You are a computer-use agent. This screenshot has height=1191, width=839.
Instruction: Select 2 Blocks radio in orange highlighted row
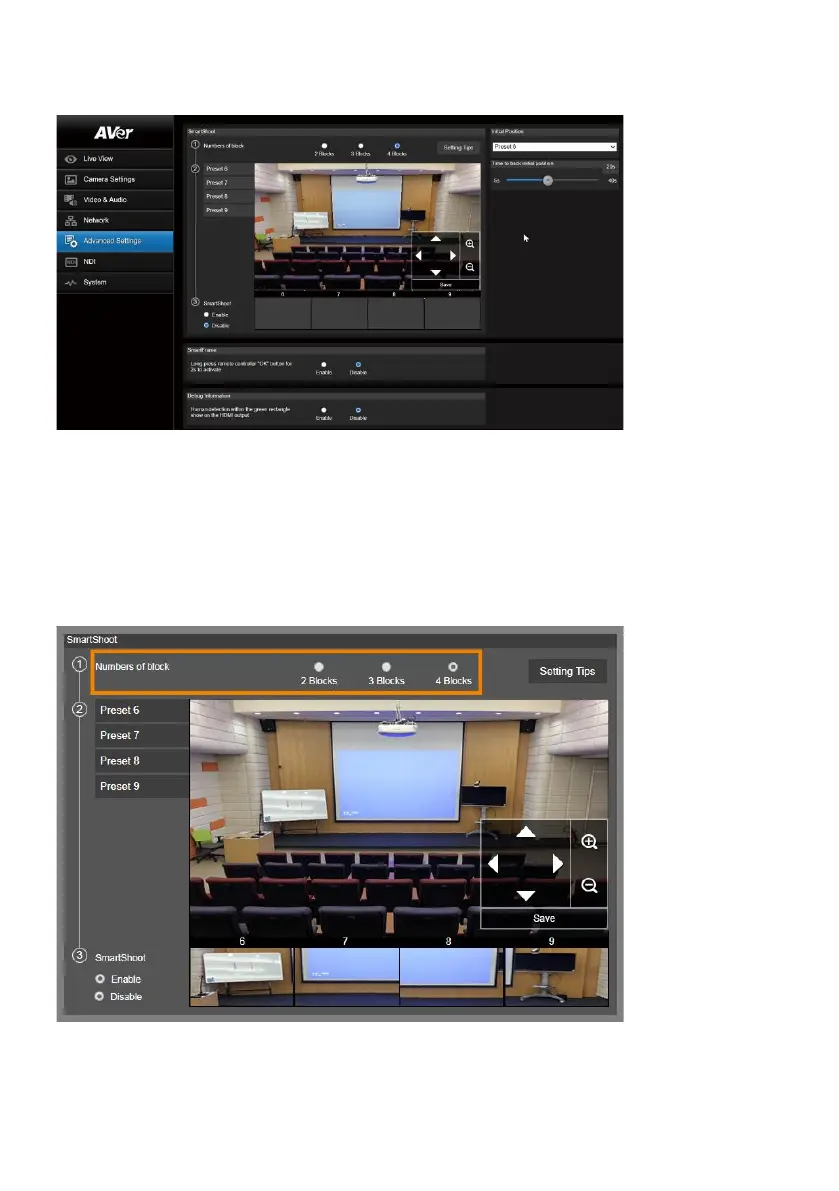coord(318,666)
